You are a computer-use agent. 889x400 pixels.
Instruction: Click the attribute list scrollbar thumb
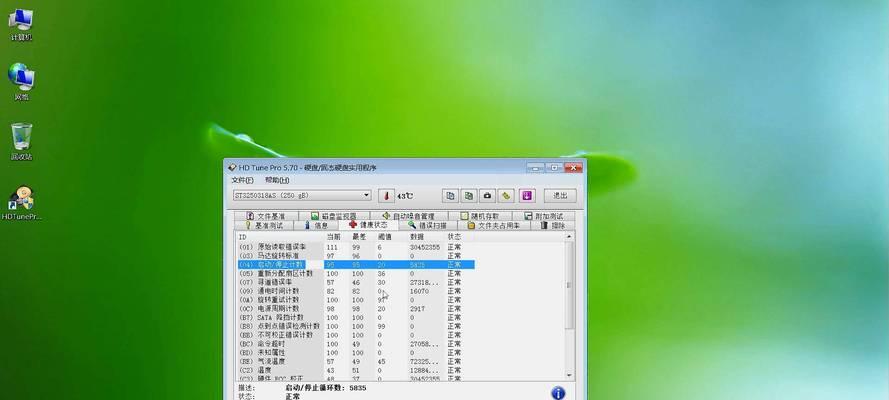pos(569,285)
